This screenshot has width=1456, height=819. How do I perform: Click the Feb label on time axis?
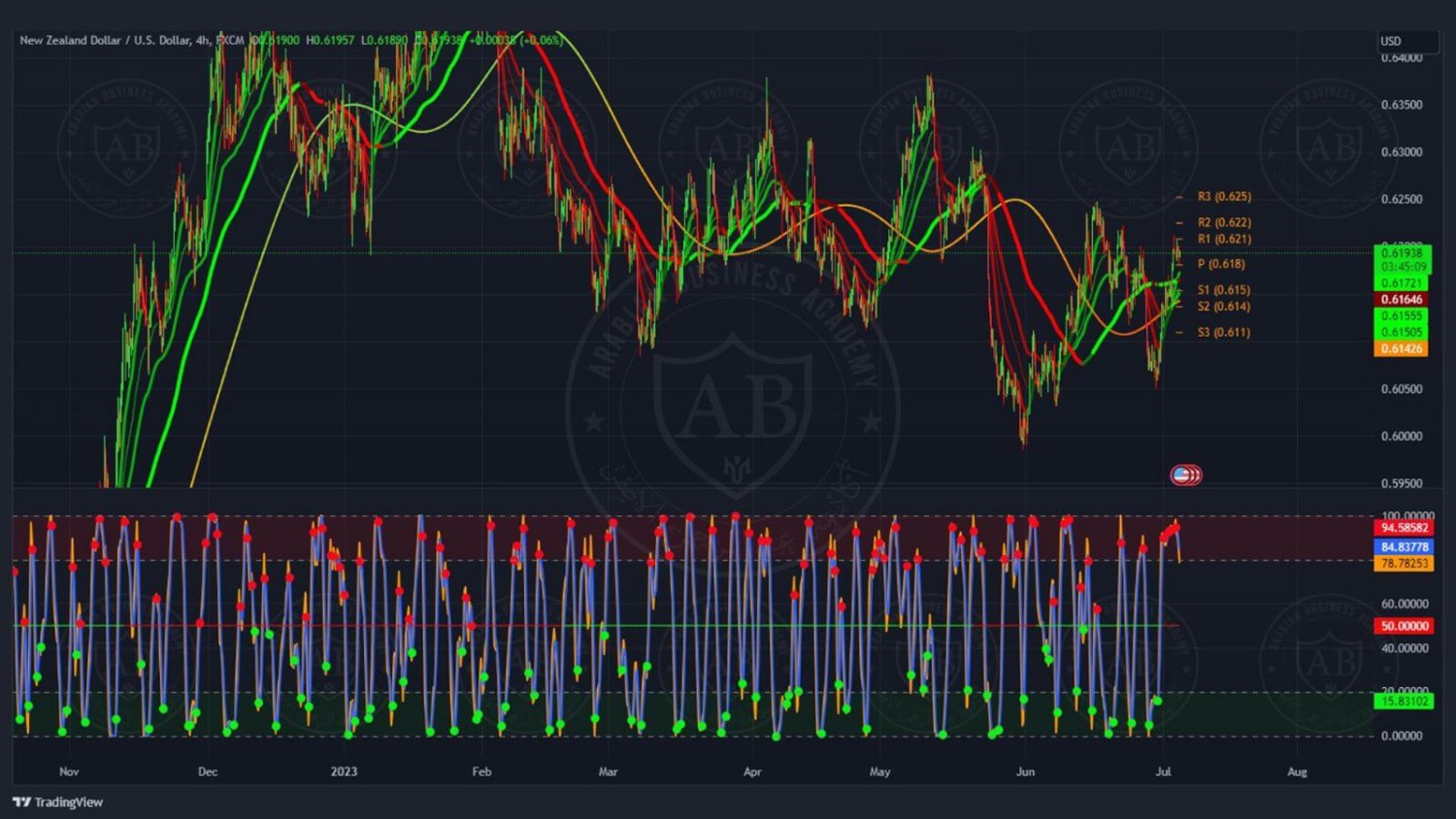pyautogui.click(x=481, y=772)
